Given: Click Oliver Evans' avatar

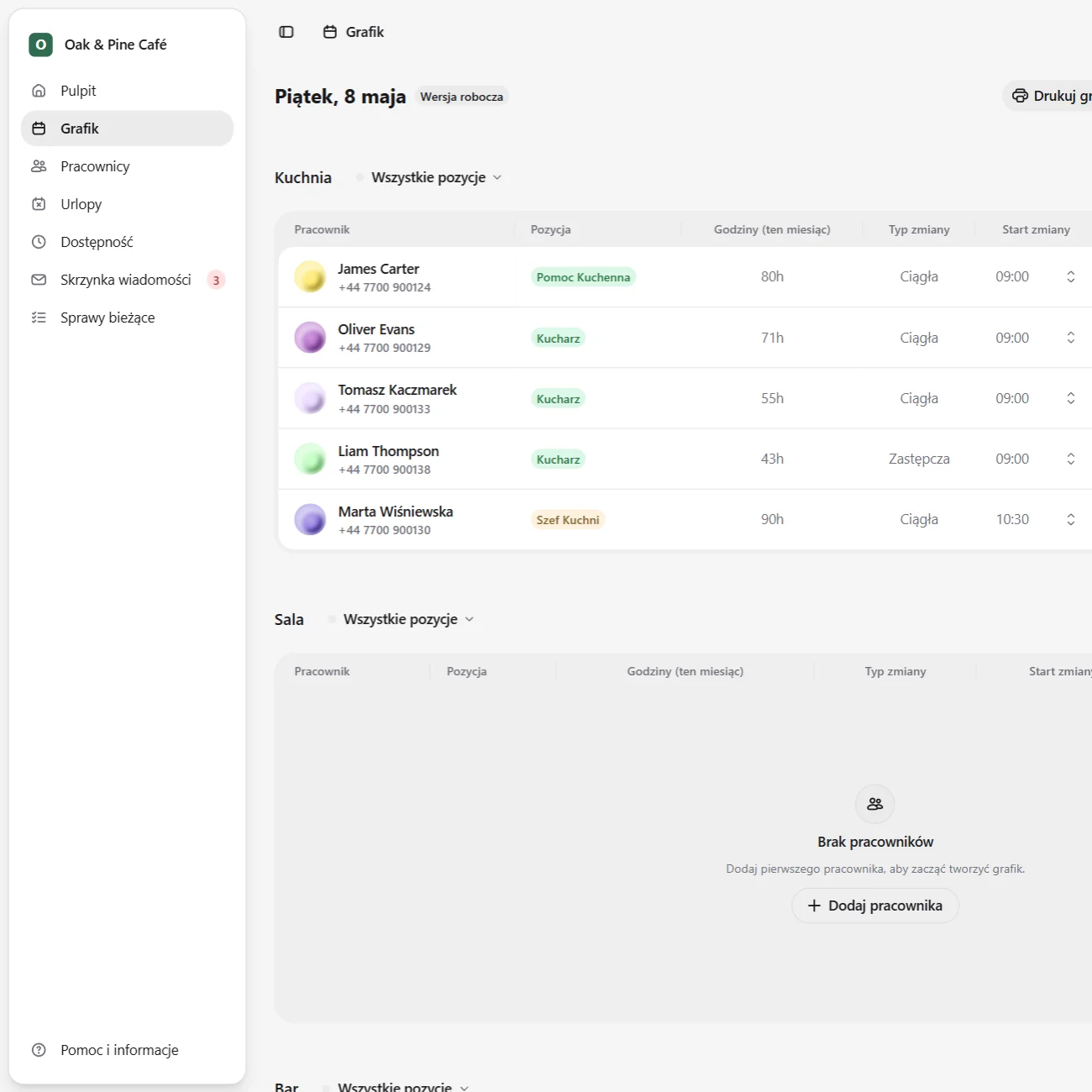Looking at the screenshot, I should (x=310, y=338).
